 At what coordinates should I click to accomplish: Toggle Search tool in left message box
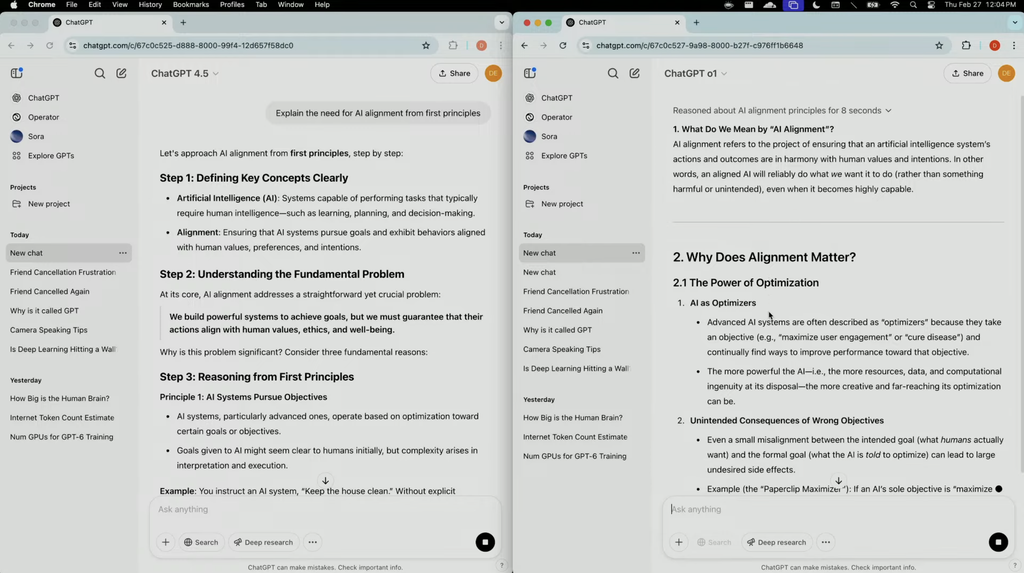pyautogui.click(x=201, y=542)
